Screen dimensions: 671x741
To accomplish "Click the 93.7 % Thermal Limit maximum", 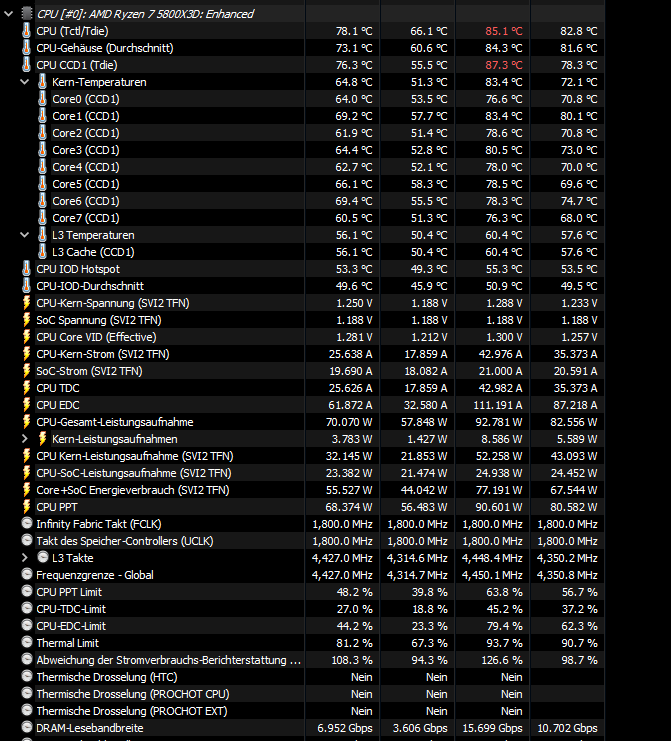I will pos(505,643).
